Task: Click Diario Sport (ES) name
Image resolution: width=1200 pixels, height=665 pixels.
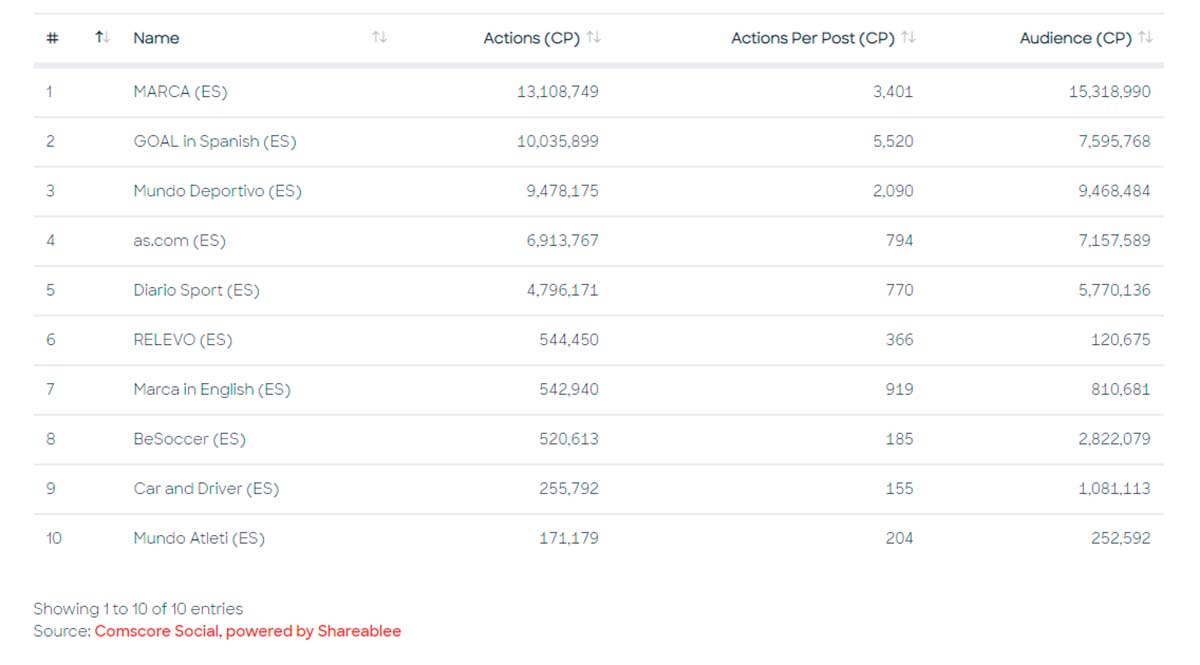Action: tap(196, 291)
